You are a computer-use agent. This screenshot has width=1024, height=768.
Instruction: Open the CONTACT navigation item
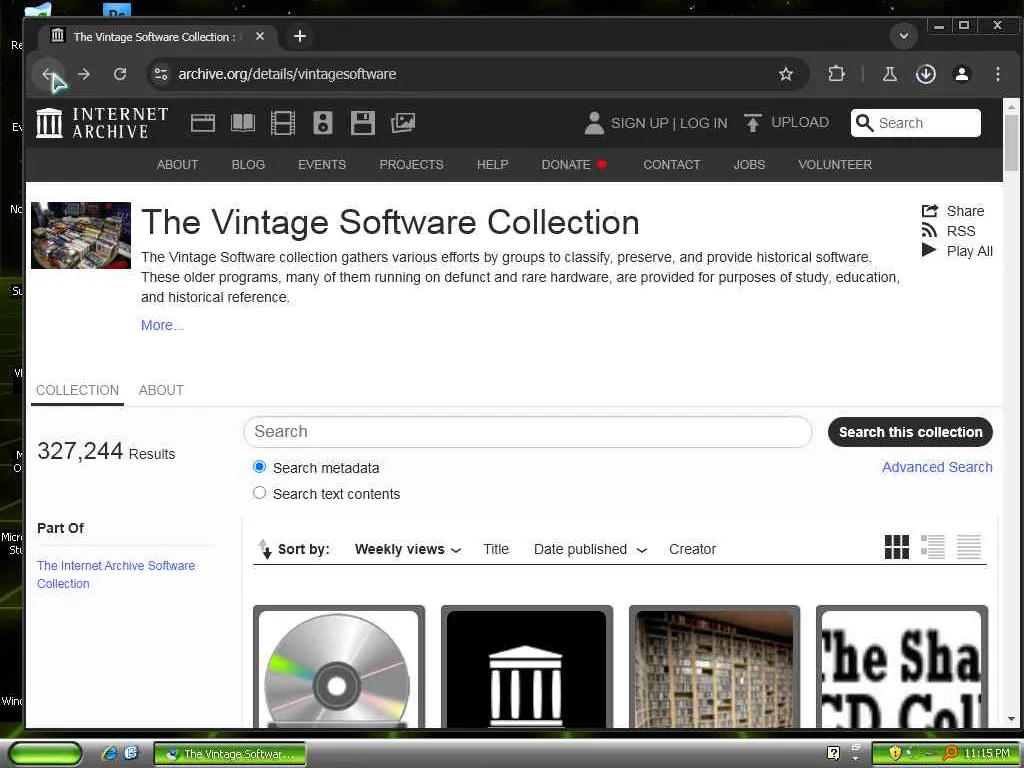click(x=671, y=165)
